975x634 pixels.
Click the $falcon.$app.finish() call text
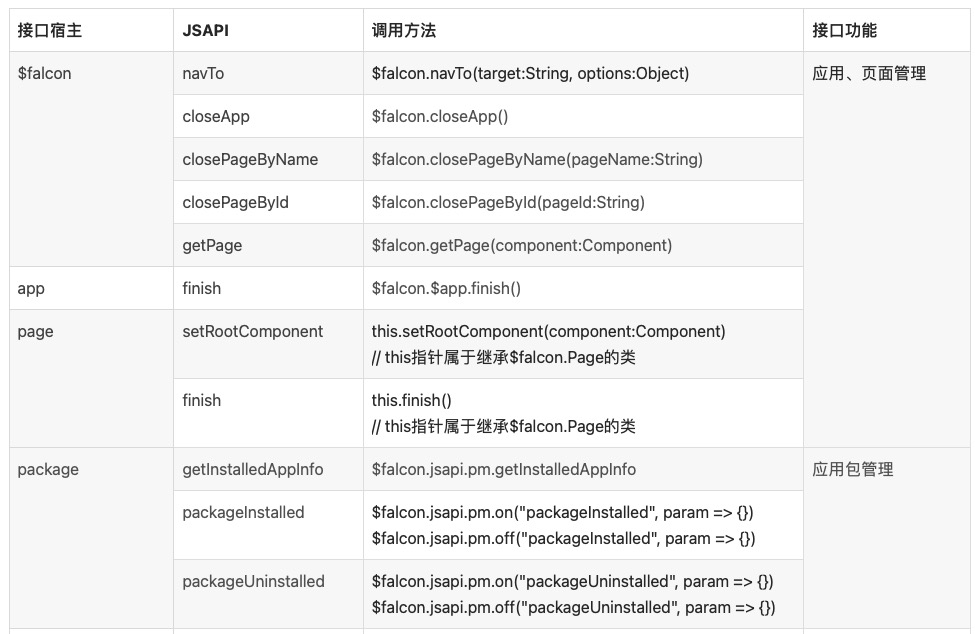pos(446,288)
